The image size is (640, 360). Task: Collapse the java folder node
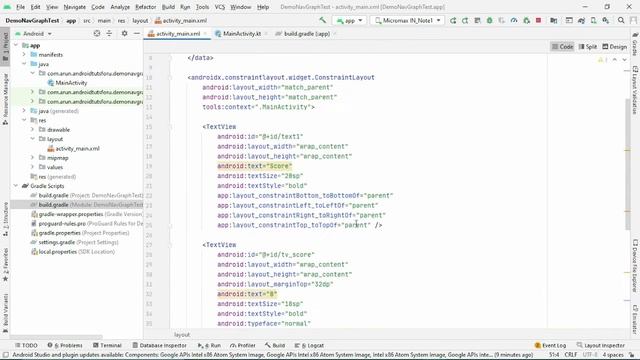(24, 64)
